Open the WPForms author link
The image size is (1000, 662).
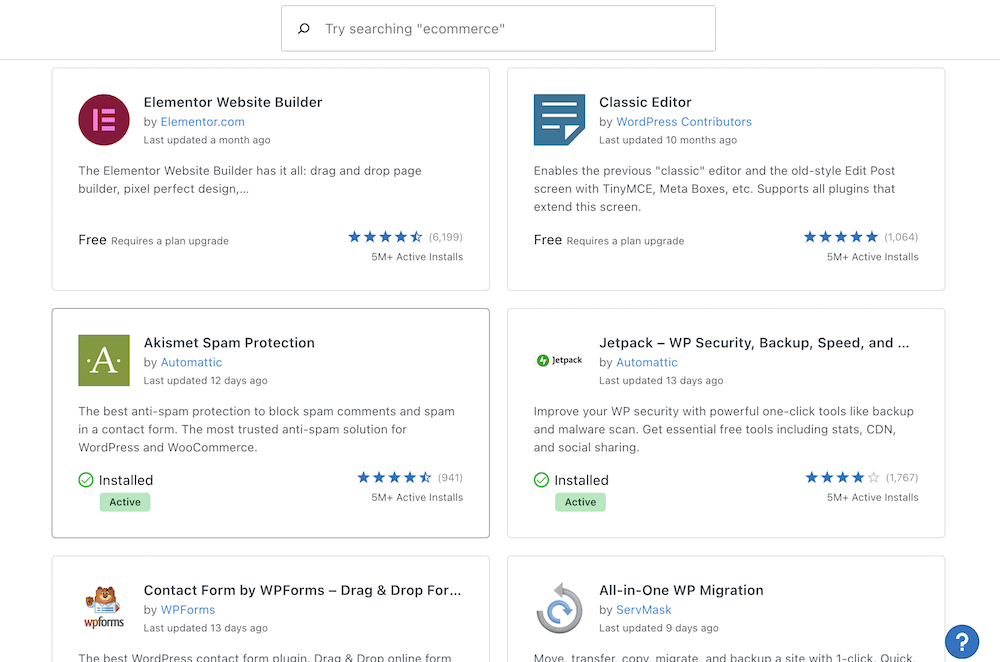coord(188,609)
